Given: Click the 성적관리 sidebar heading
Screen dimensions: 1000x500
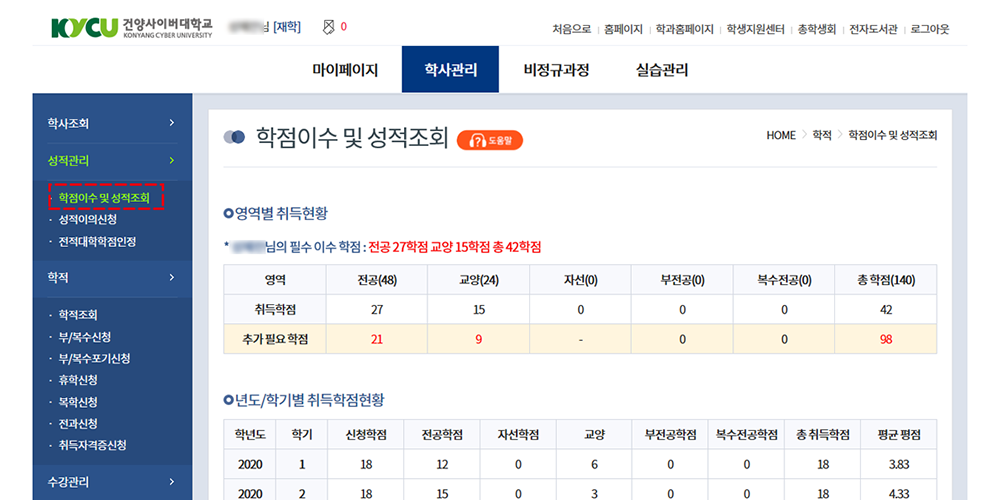Looking at the screenshot, I should coord(68,161).
